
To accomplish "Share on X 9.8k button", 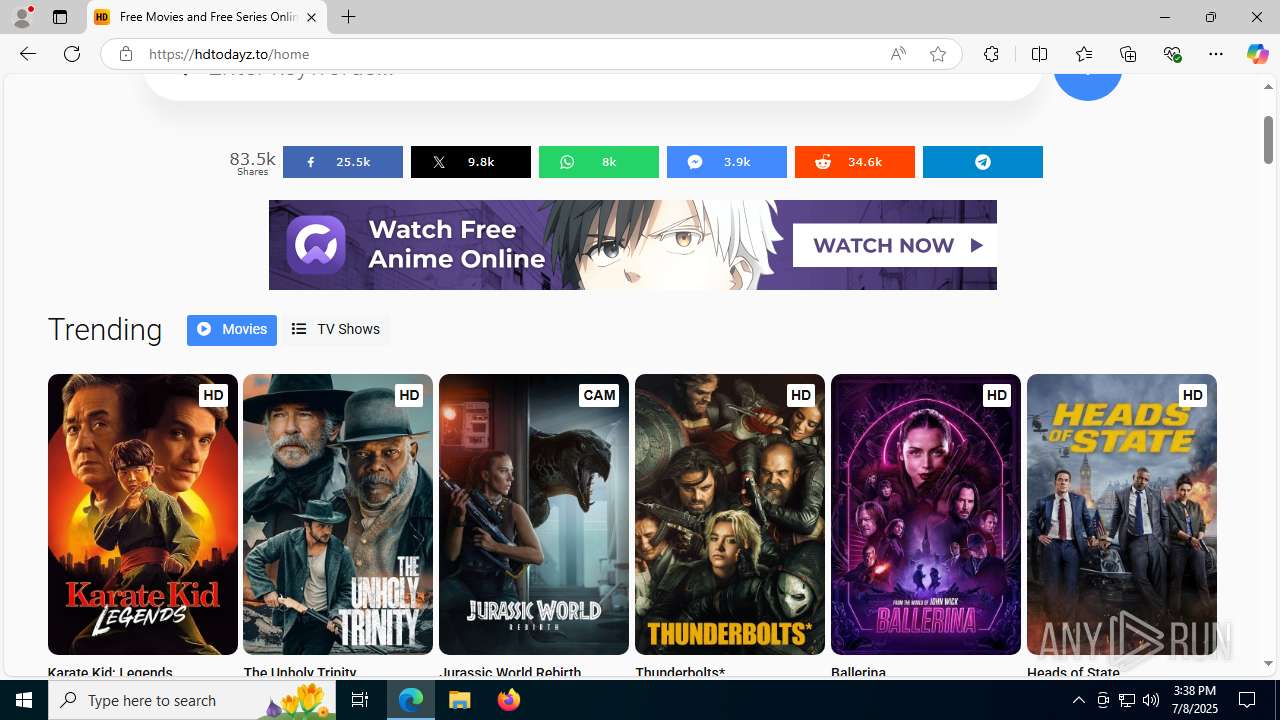I will point(471,162).
